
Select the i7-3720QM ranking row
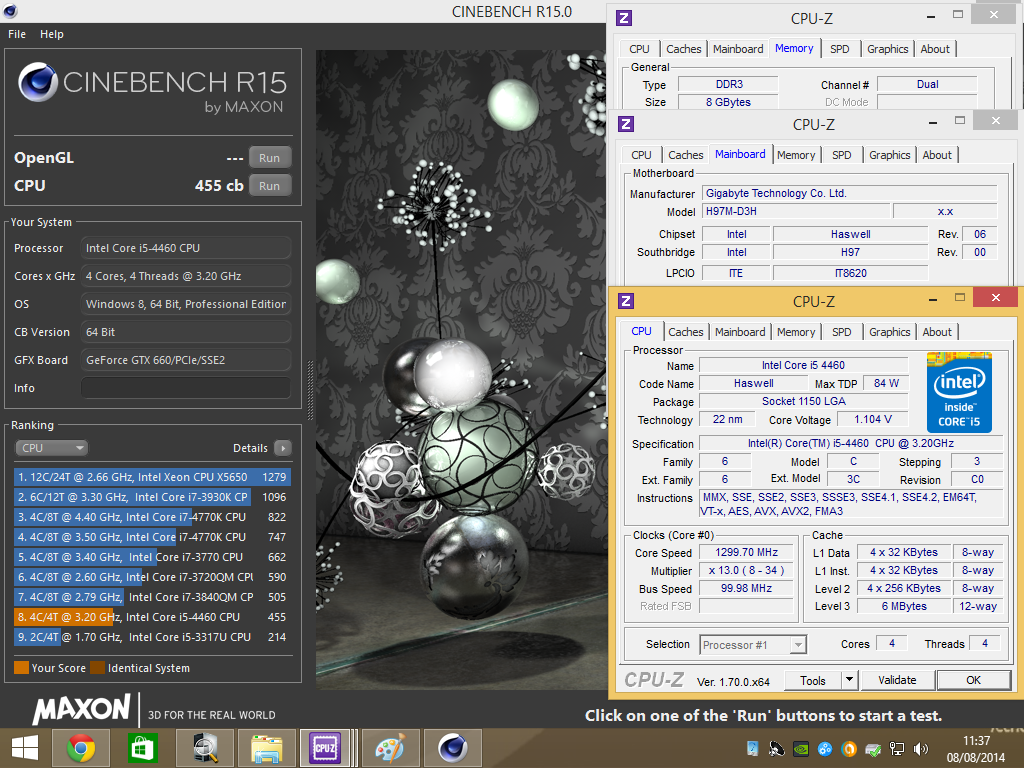152,577
